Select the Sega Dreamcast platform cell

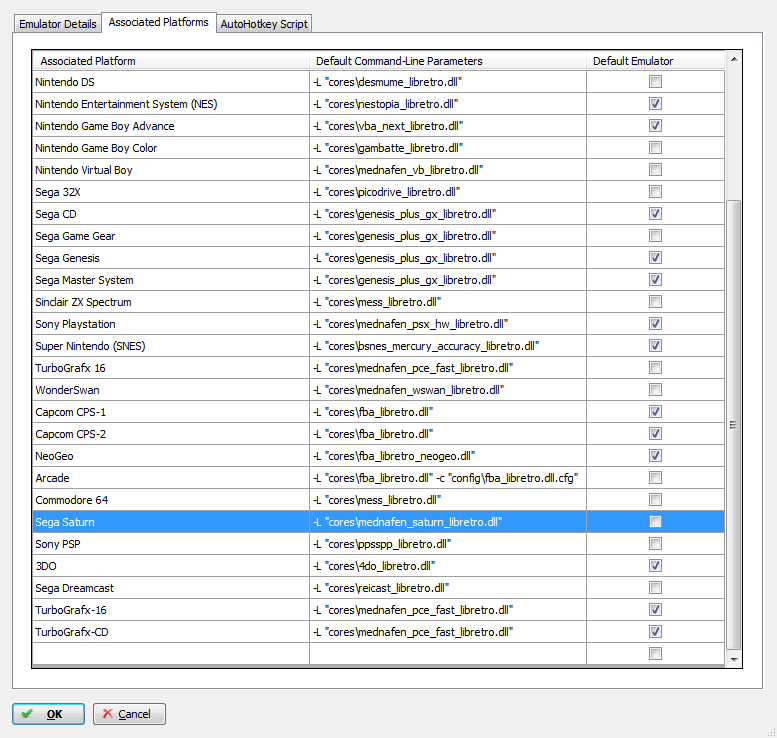pos(171,588)
